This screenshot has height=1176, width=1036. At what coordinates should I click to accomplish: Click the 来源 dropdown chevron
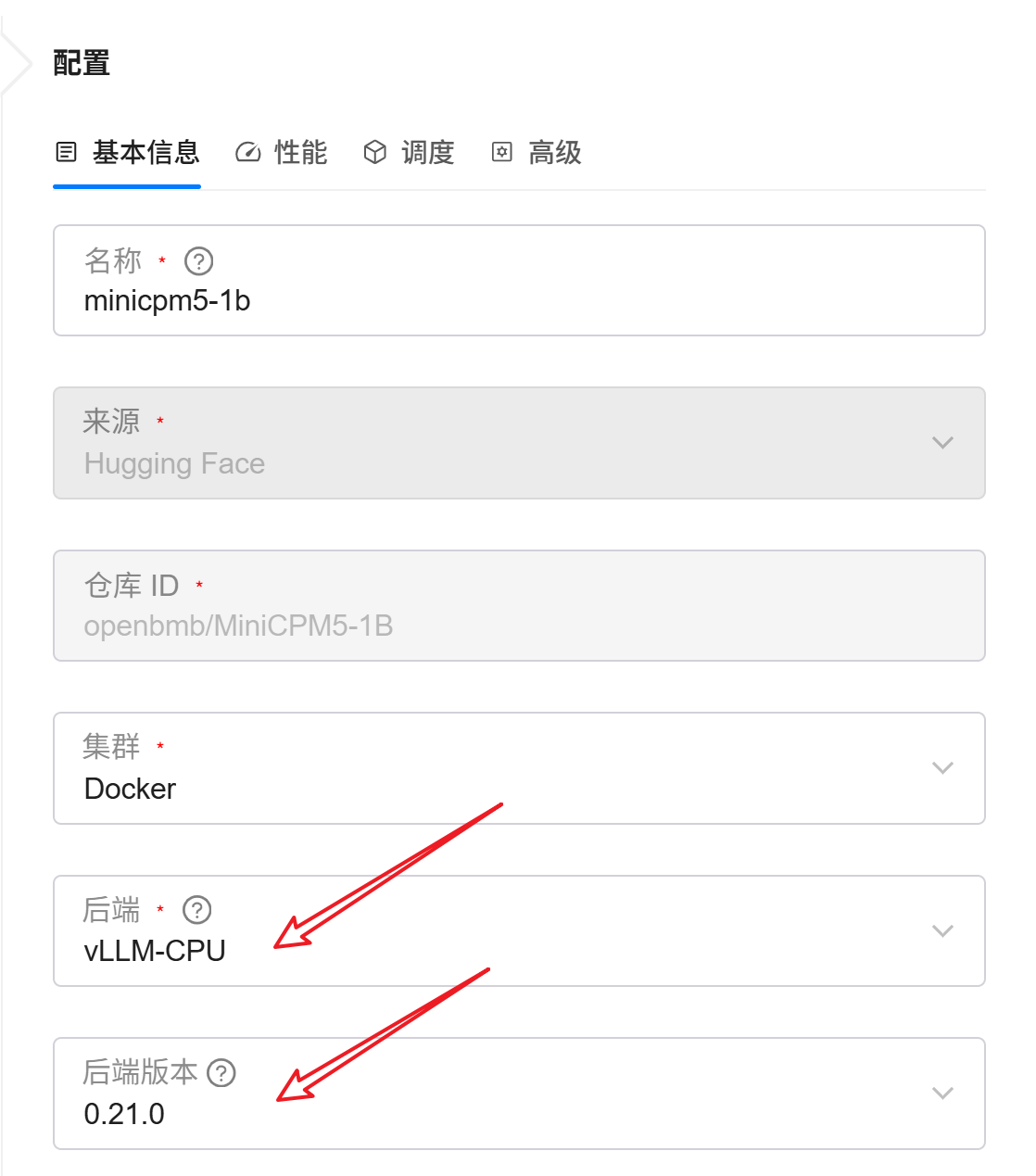pos(942,443)
